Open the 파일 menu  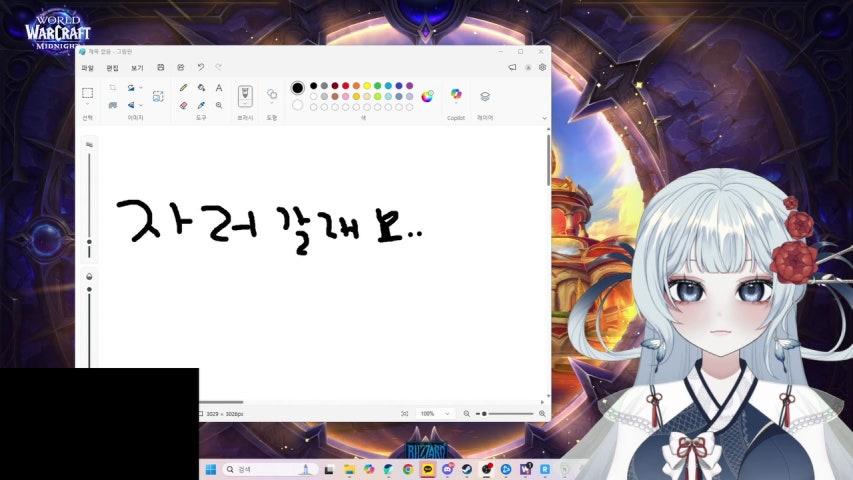[x=88, y=68]
